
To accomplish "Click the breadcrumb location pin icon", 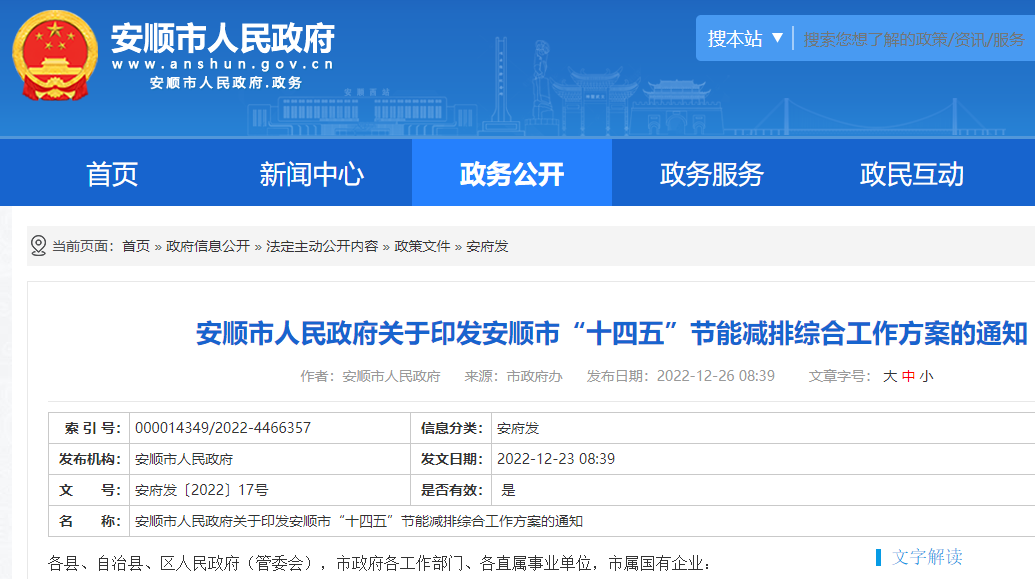I will point(37,243).
